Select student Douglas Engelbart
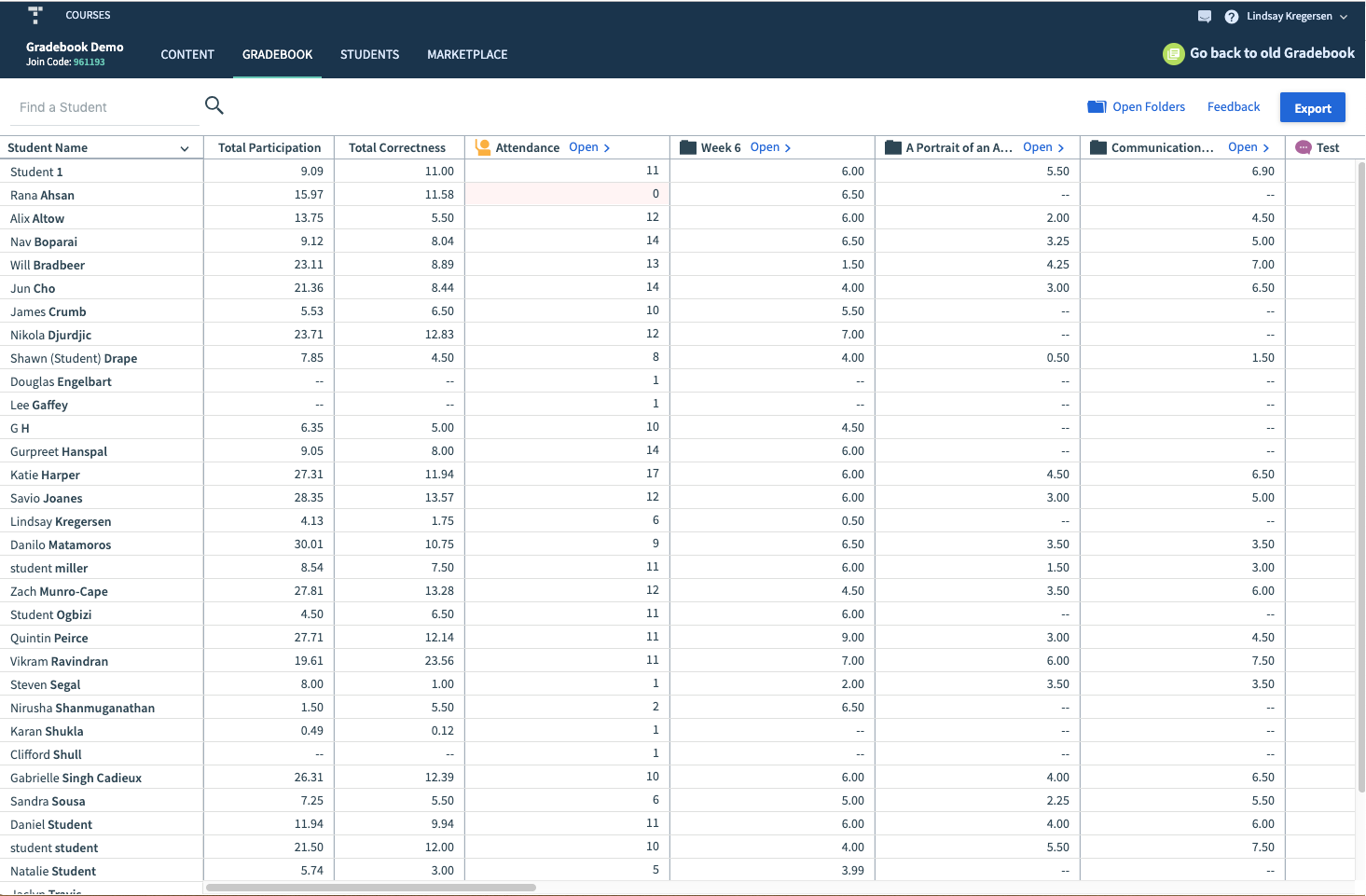 click(61, 381)
